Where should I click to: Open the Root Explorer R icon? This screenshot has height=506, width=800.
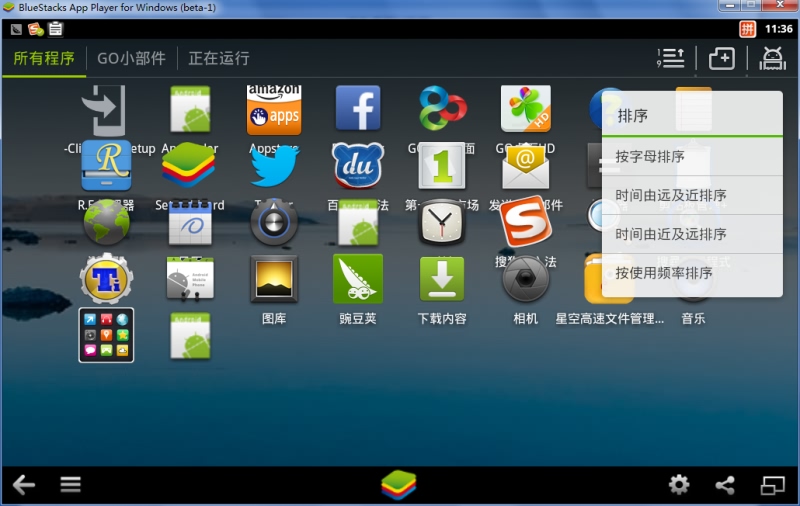coord(106,165)
